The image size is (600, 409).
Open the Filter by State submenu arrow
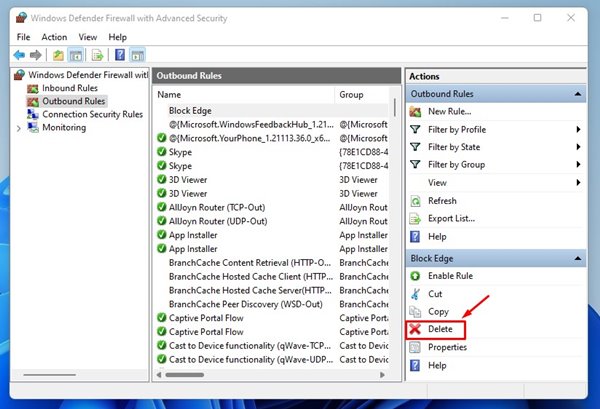(578, 147)
